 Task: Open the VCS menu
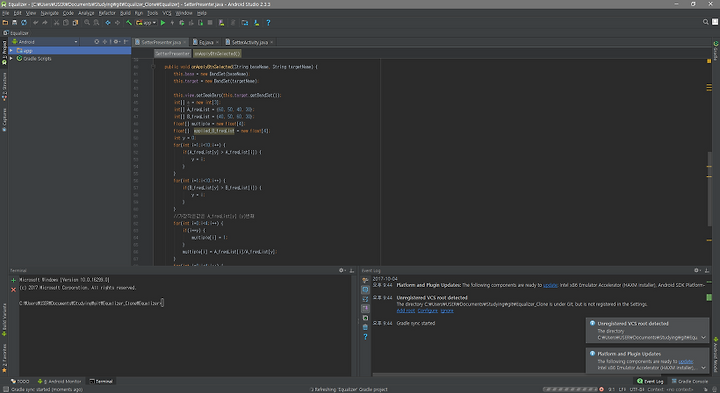click(167, 13)
